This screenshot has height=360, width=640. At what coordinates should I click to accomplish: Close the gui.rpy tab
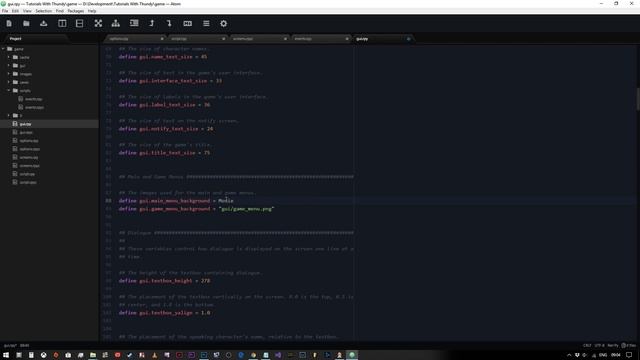click(409, 39)
